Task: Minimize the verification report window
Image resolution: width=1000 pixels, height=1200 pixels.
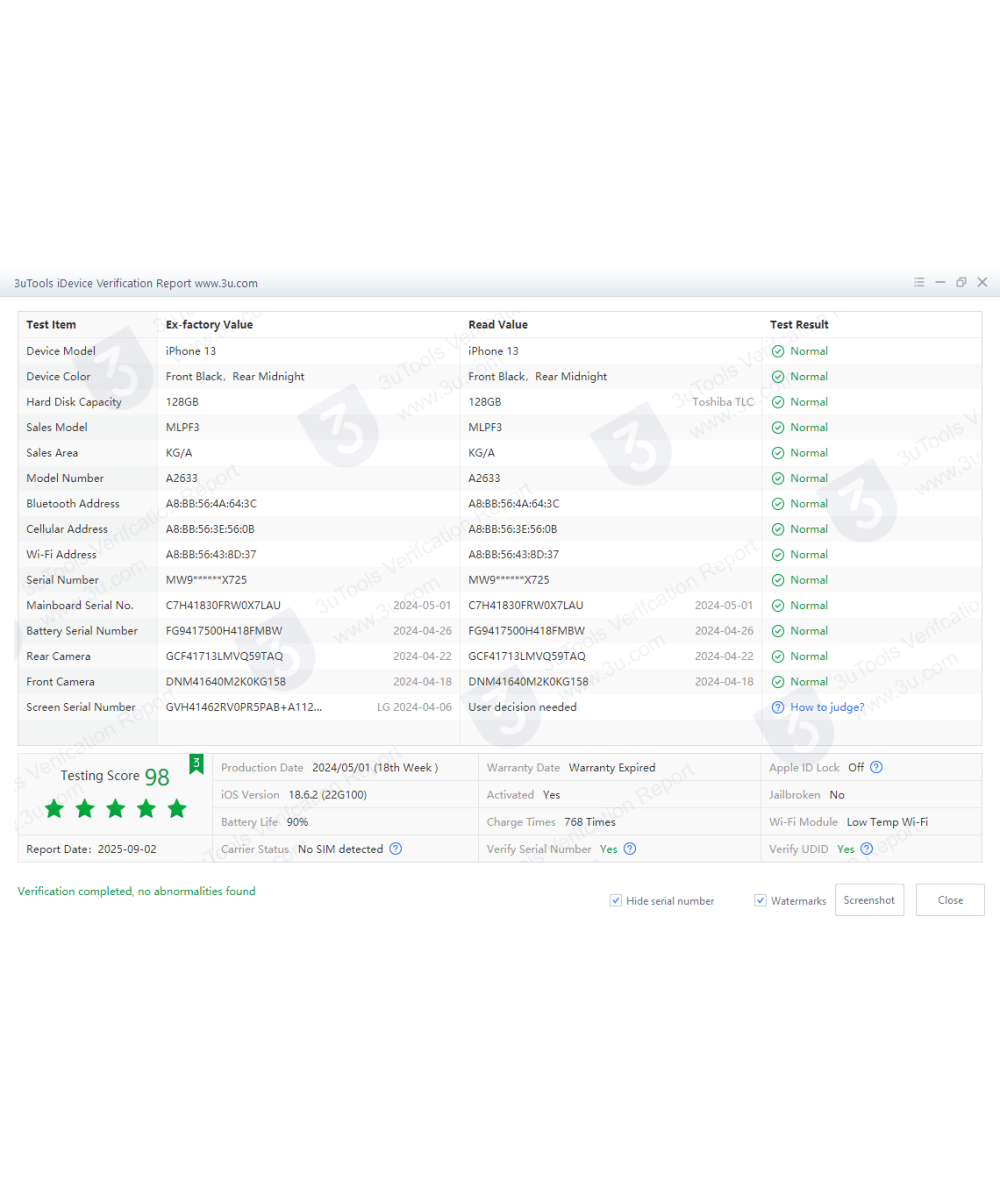Action: point(940,283)
